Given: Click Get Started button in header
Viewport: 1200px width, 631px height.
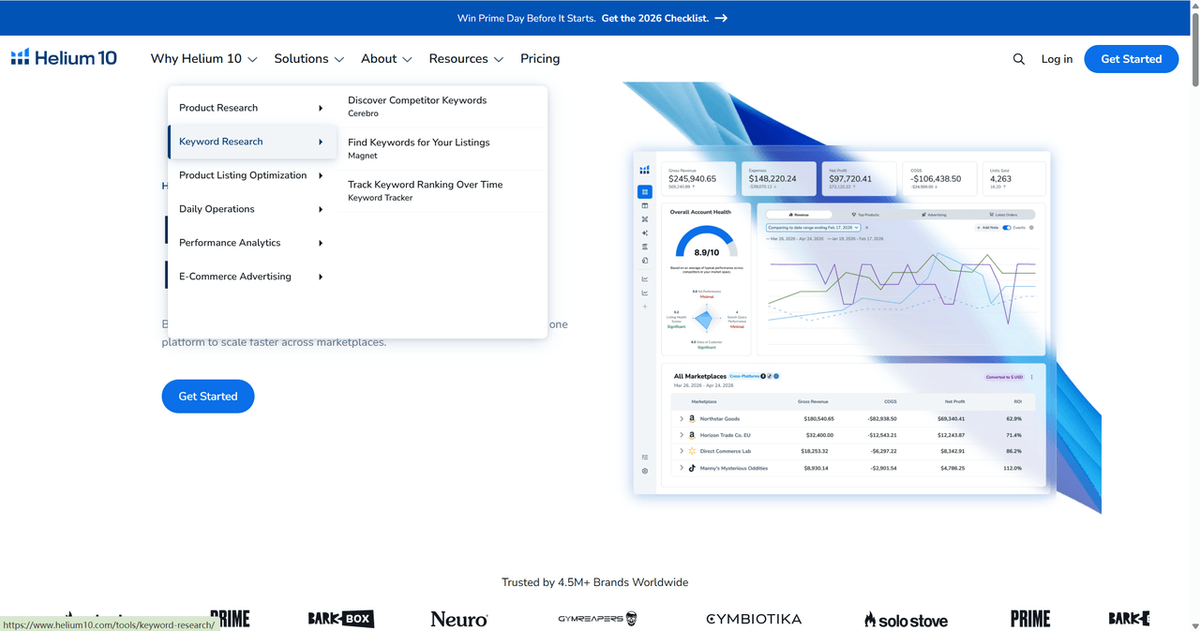Looking at the screenshot, I should click(x=1131, y=59).
